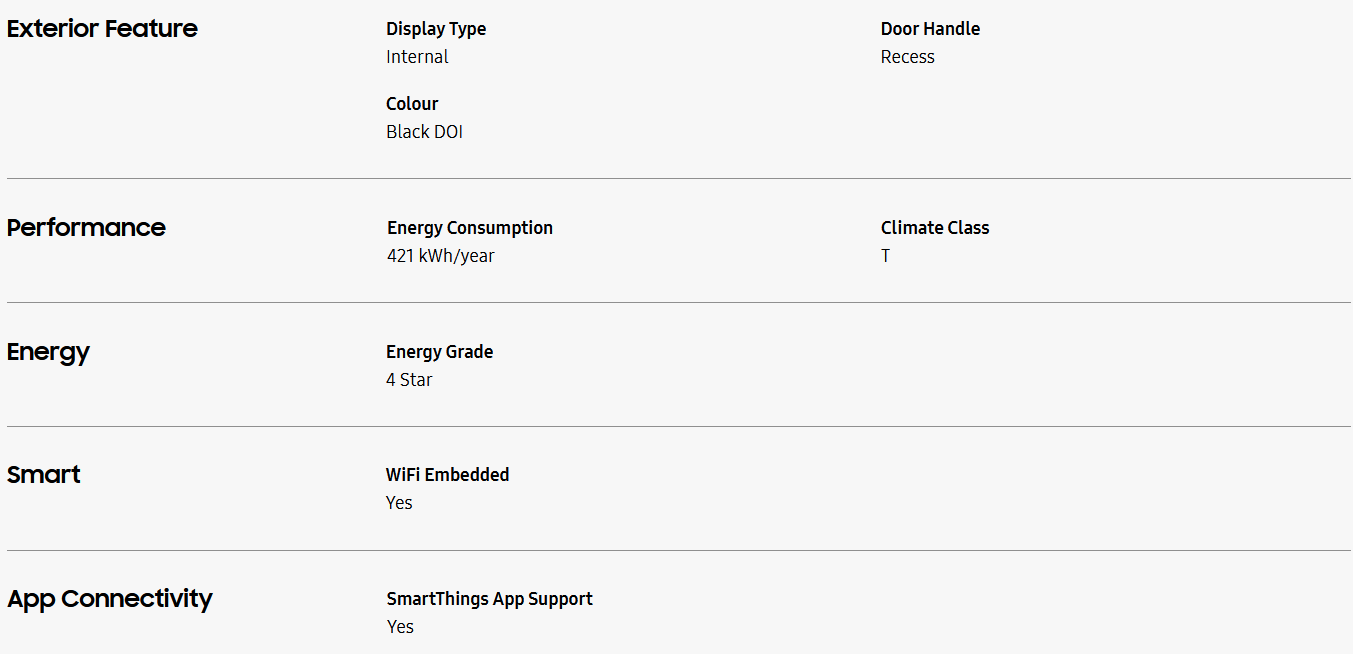Click the 4 Star energy grade value

409,380
